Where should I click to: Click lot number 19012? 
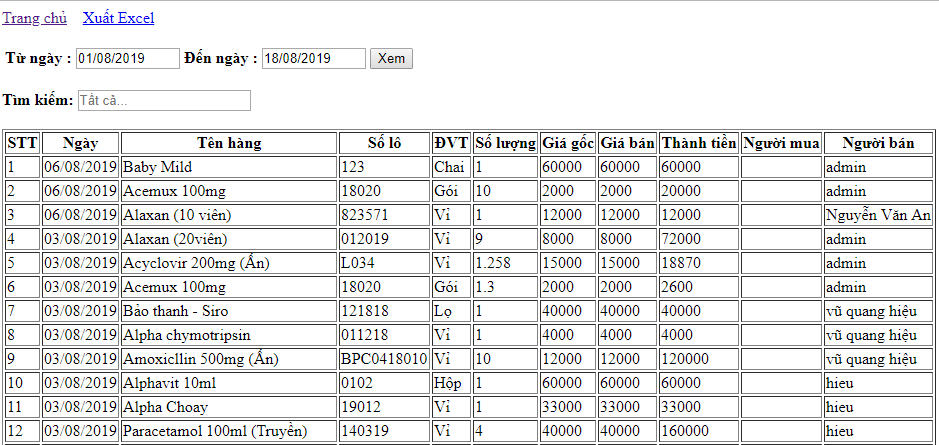coord(384,407)
